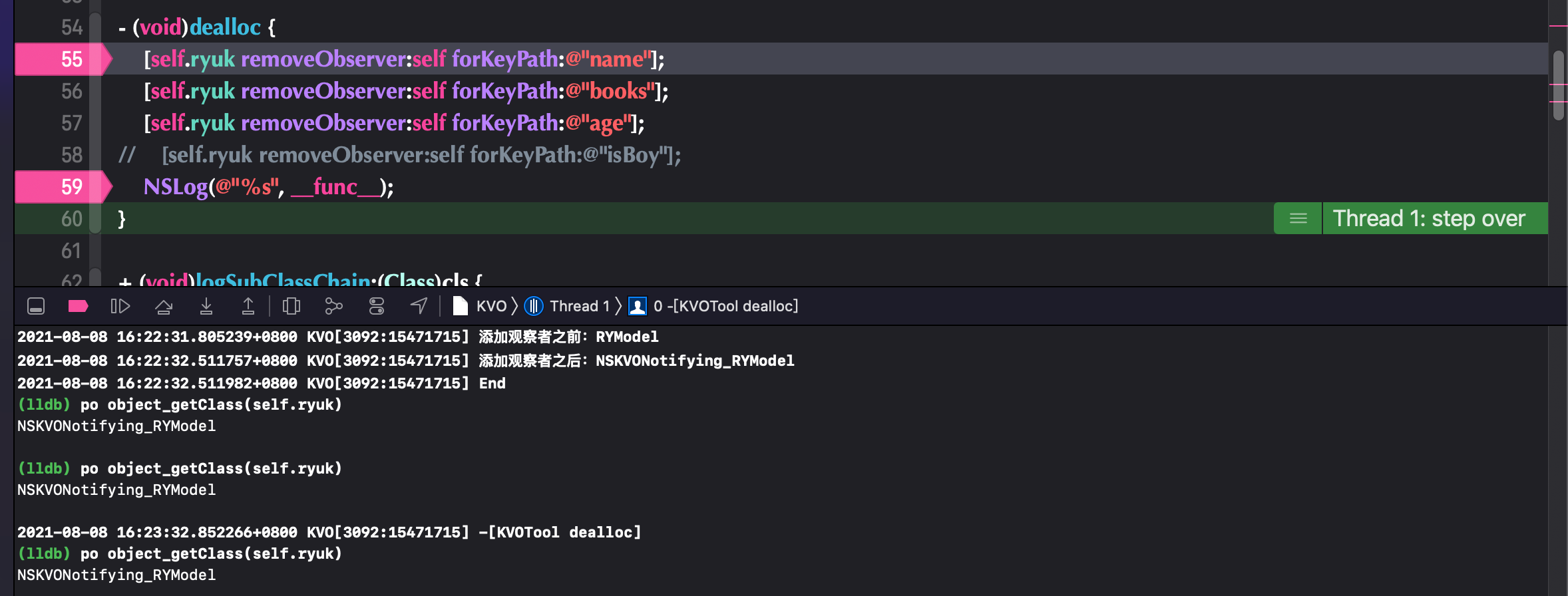This screenshot has height=596, width=1568.
Task: Click the Step Into debug icon
Action: point(206,306)
